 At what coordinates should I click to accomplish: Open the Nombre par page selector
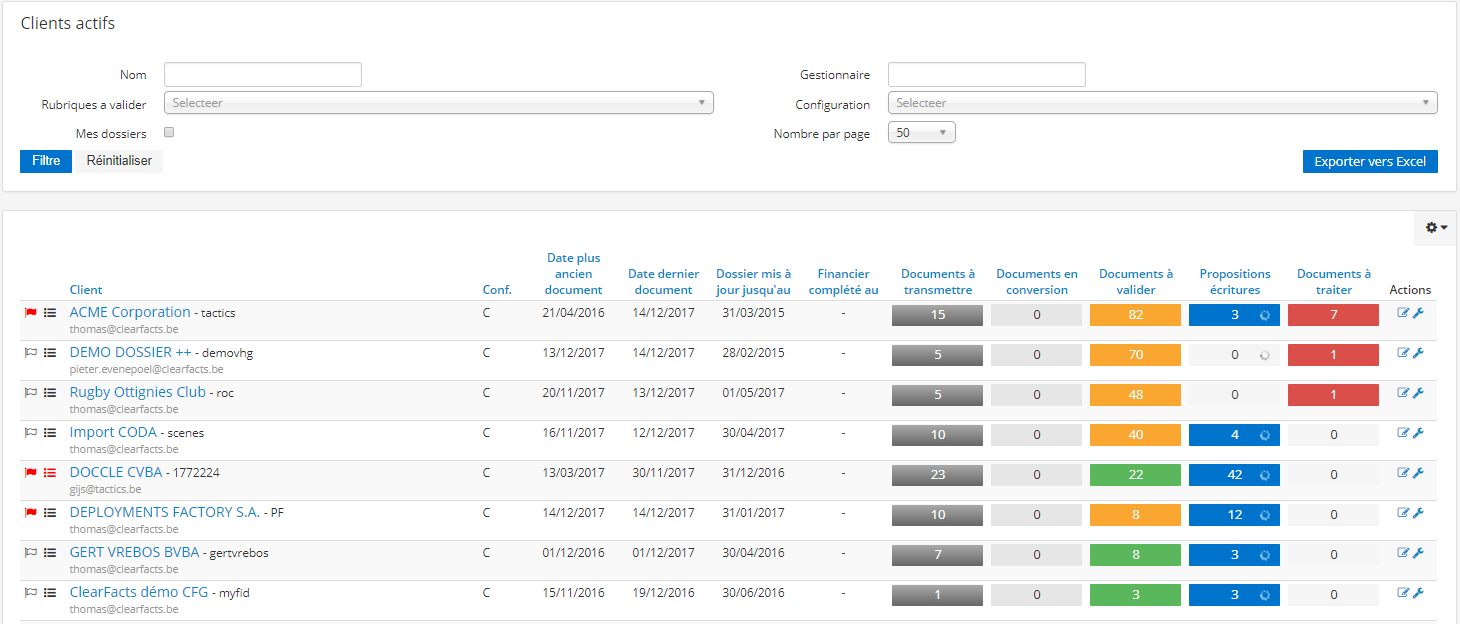(x=922, y=132)
